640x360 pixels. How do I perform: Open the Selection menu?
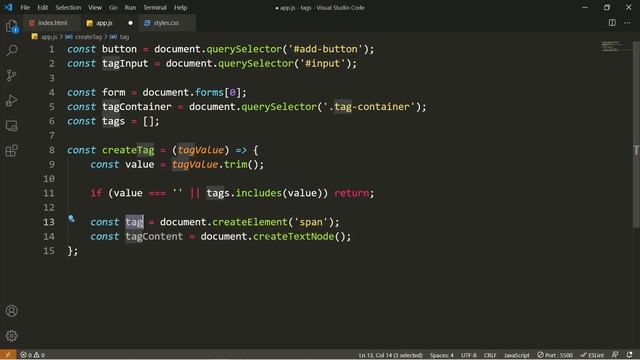click(x=68, y=7)
